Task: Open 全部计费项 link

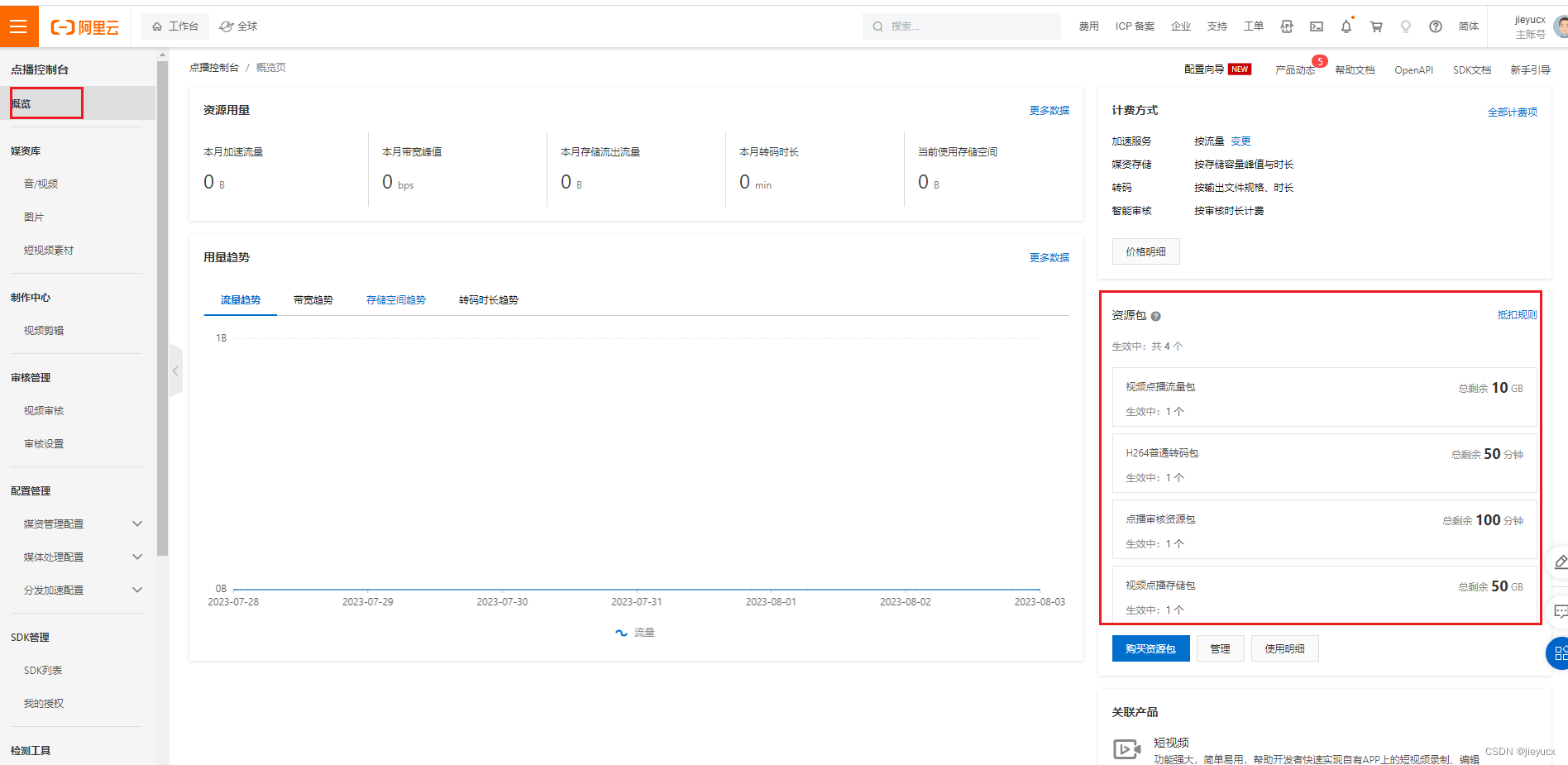Action: [x=1513, y=112]
